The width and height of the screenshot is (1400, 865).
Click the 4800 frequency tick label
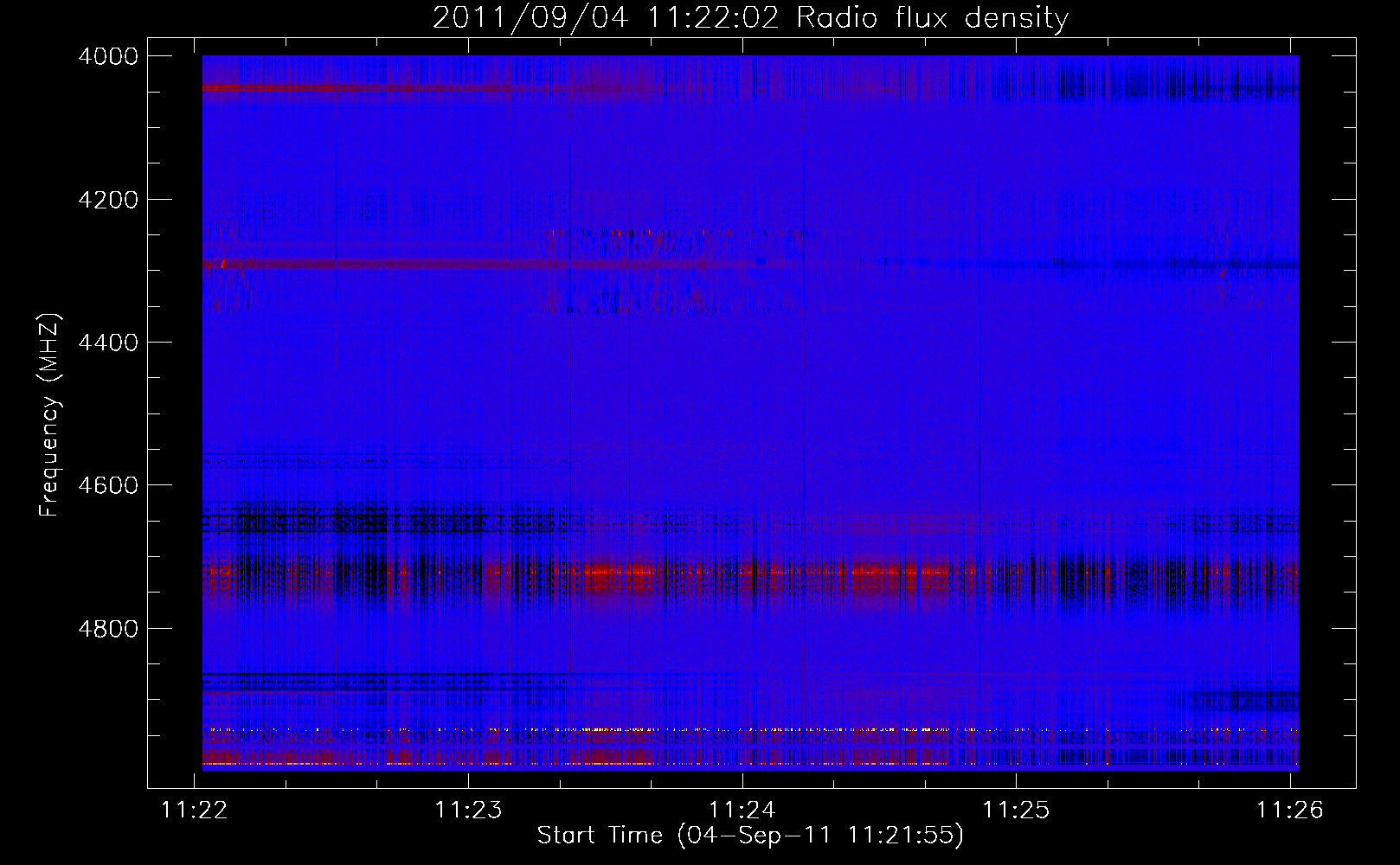pos(107,628)
